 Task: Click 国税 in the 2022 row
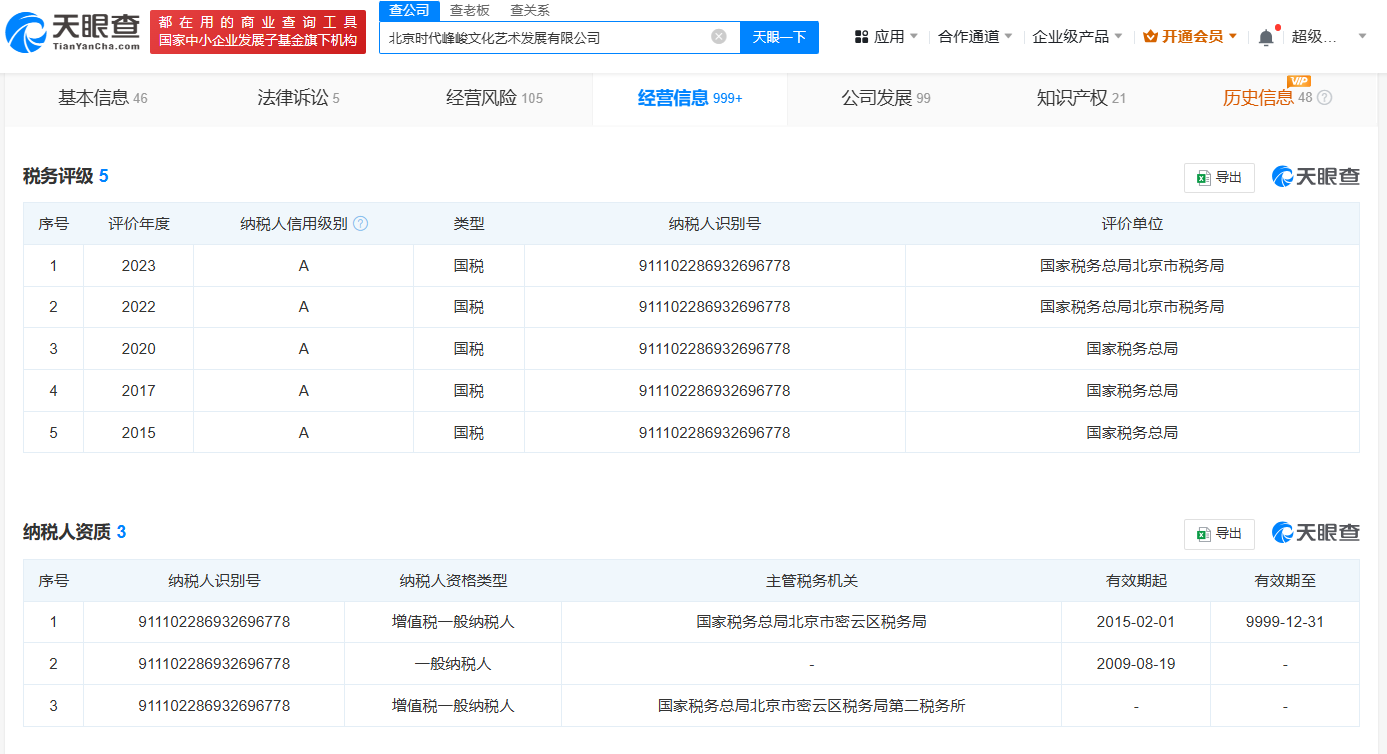469,307
